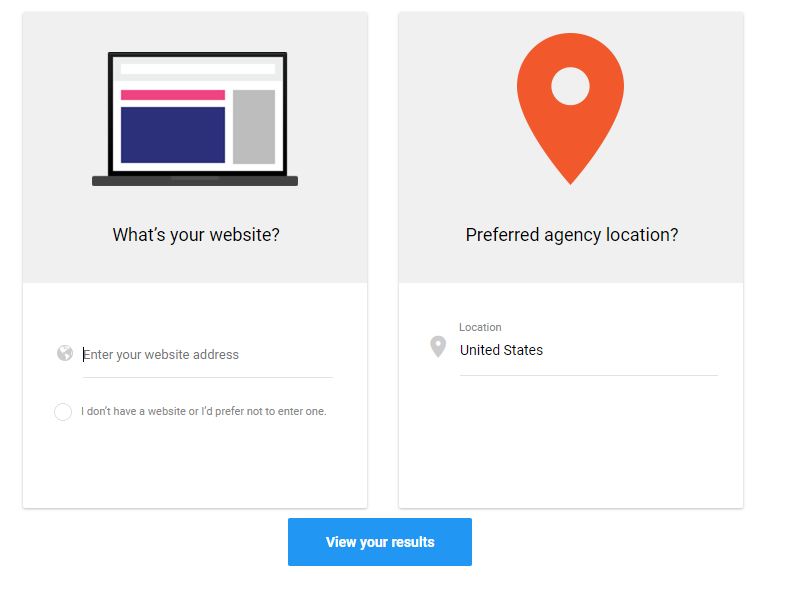787x590 pixels.
Task: Select the no-website radio button
Action: pyautogui.click(x=63, y=412)
